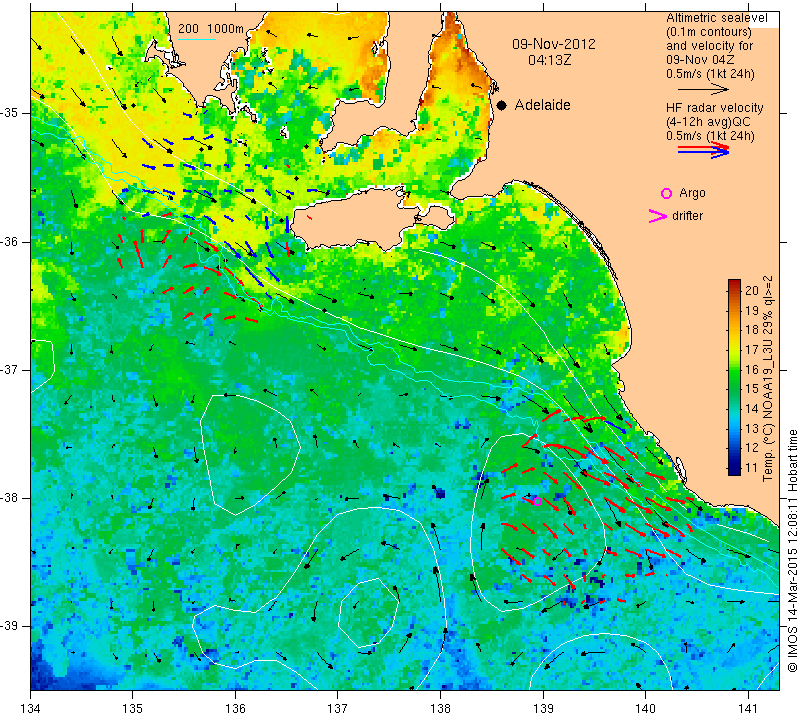The image size is (800, 720).
Task: Select latitude axis label -36
Action: [x=10, y=241]
